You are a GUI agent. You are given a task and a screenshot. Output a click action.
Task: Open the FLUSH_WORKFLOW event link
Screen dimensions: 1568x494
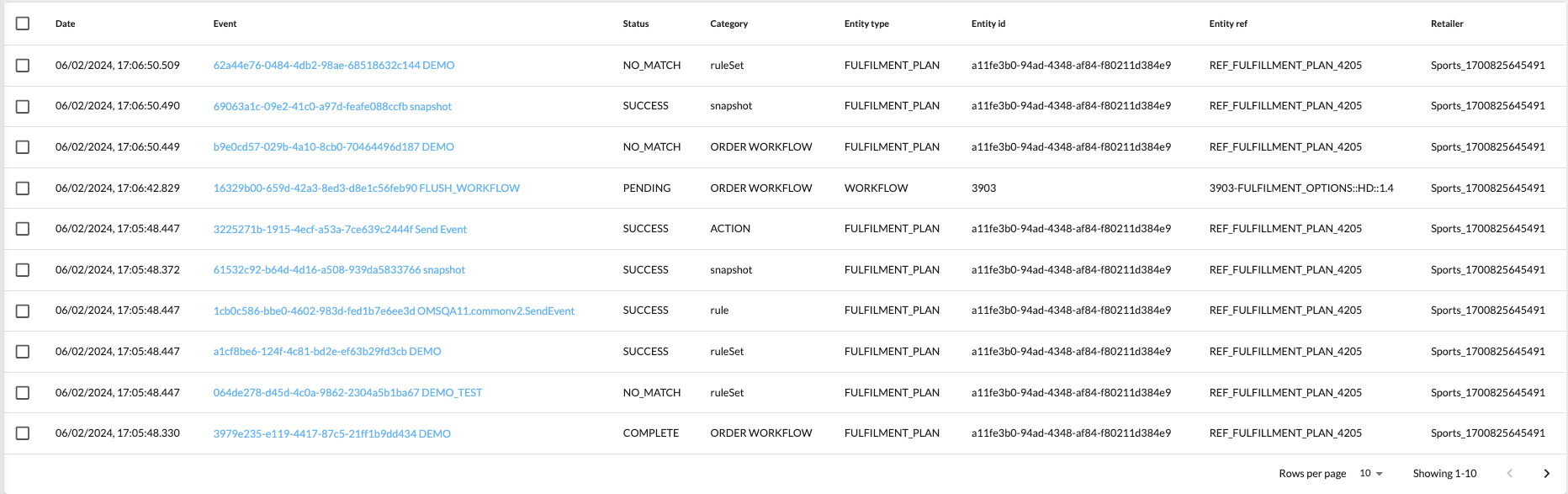tap(366, 189)
